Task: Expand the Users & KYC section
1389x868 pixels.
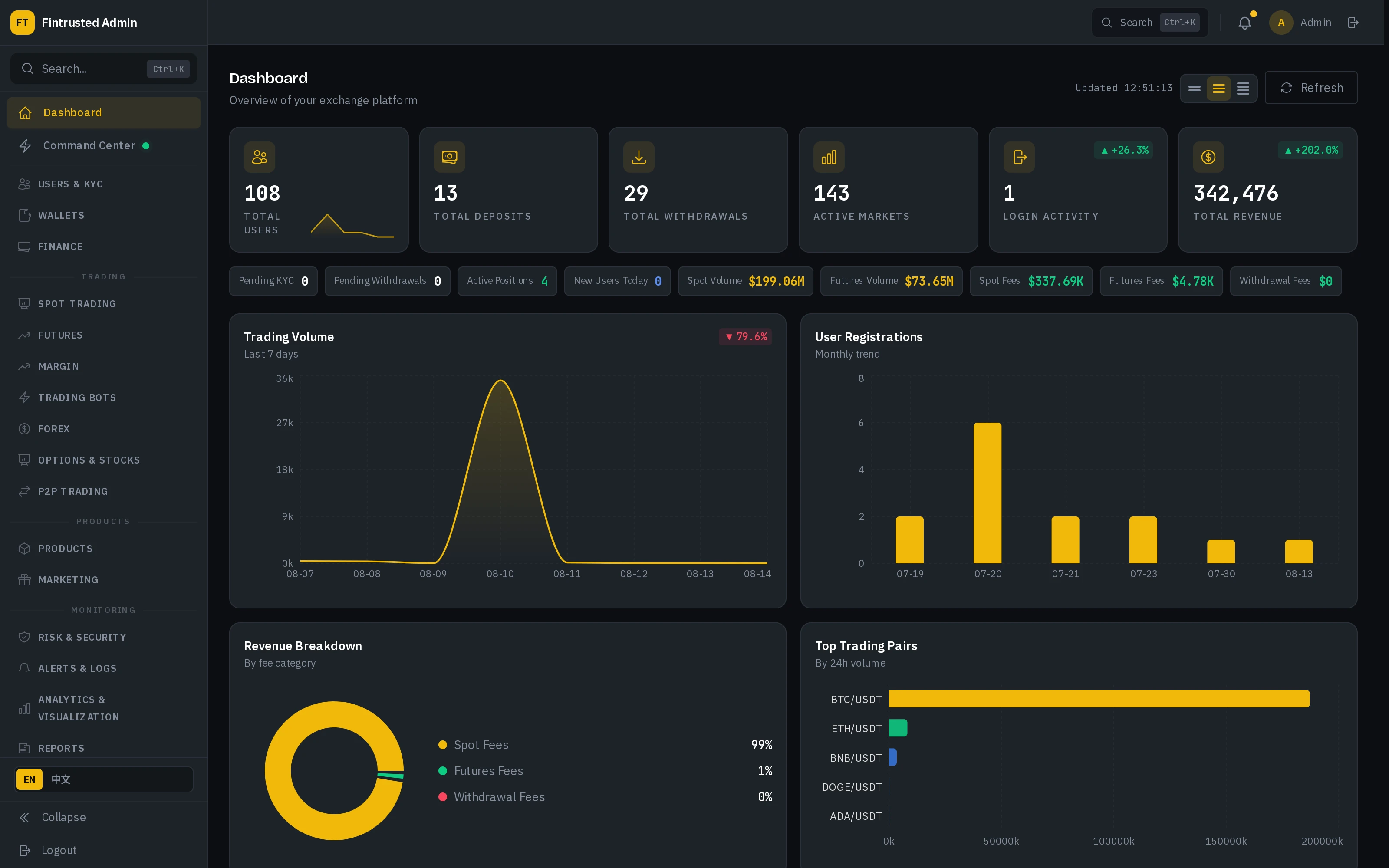Action: coord(103,184)
